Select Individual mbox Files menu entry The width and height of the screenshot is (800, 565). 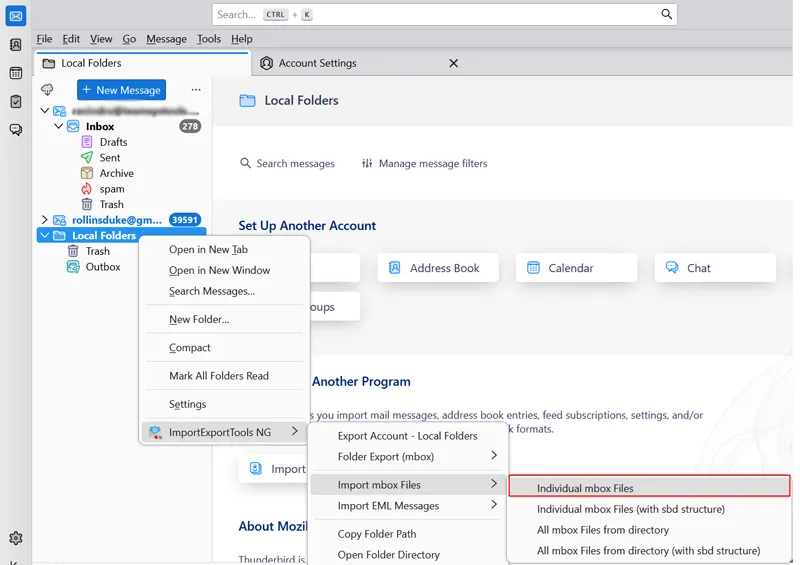pyautogui.click(x=648, y=488)
